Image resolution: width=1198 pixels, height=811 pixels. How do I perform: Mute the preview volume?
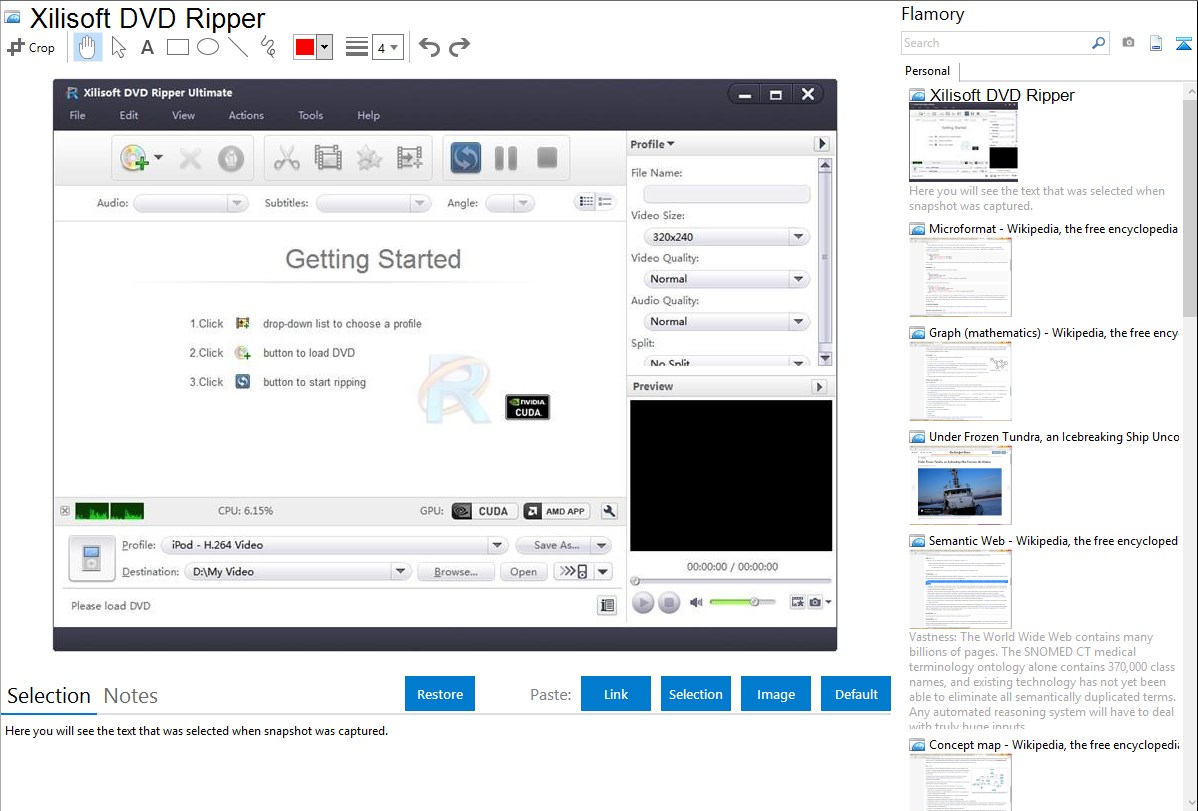click(696, 602)
